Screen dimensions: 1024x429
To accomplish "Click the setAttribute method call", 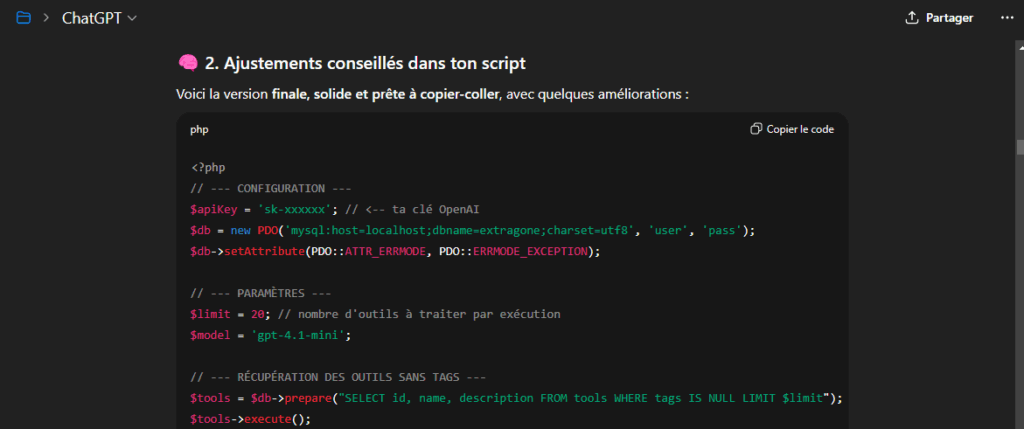I will [258, 251].
